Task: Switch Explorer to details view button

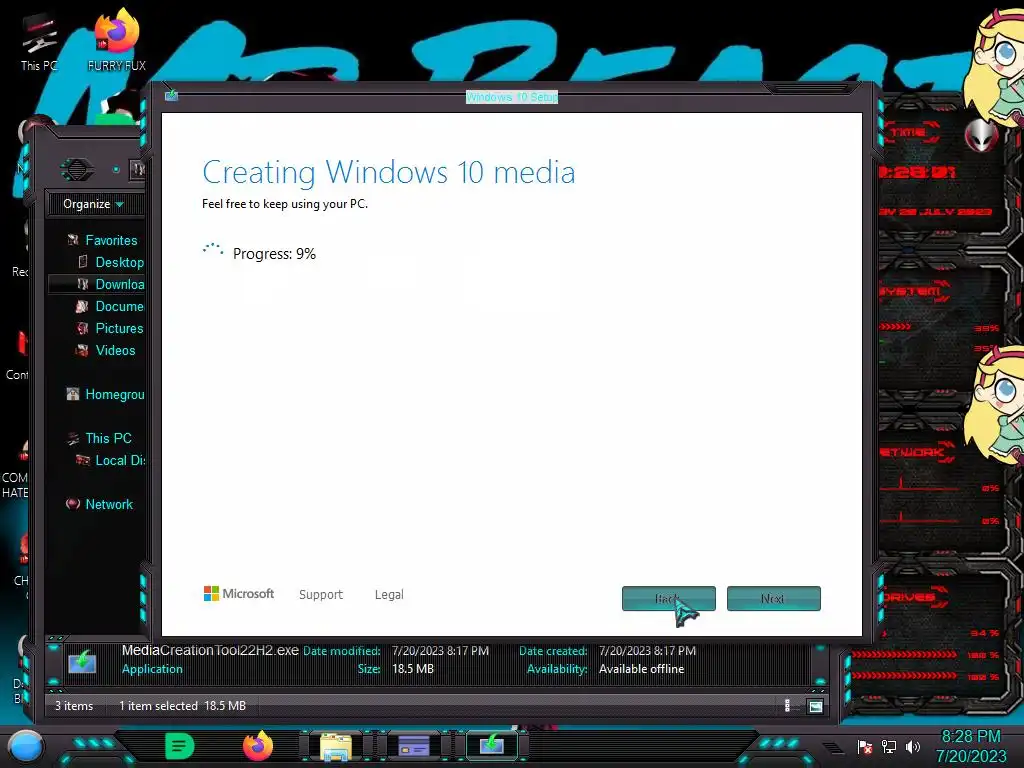Action: pyautogui.click(x=788, y=706)
